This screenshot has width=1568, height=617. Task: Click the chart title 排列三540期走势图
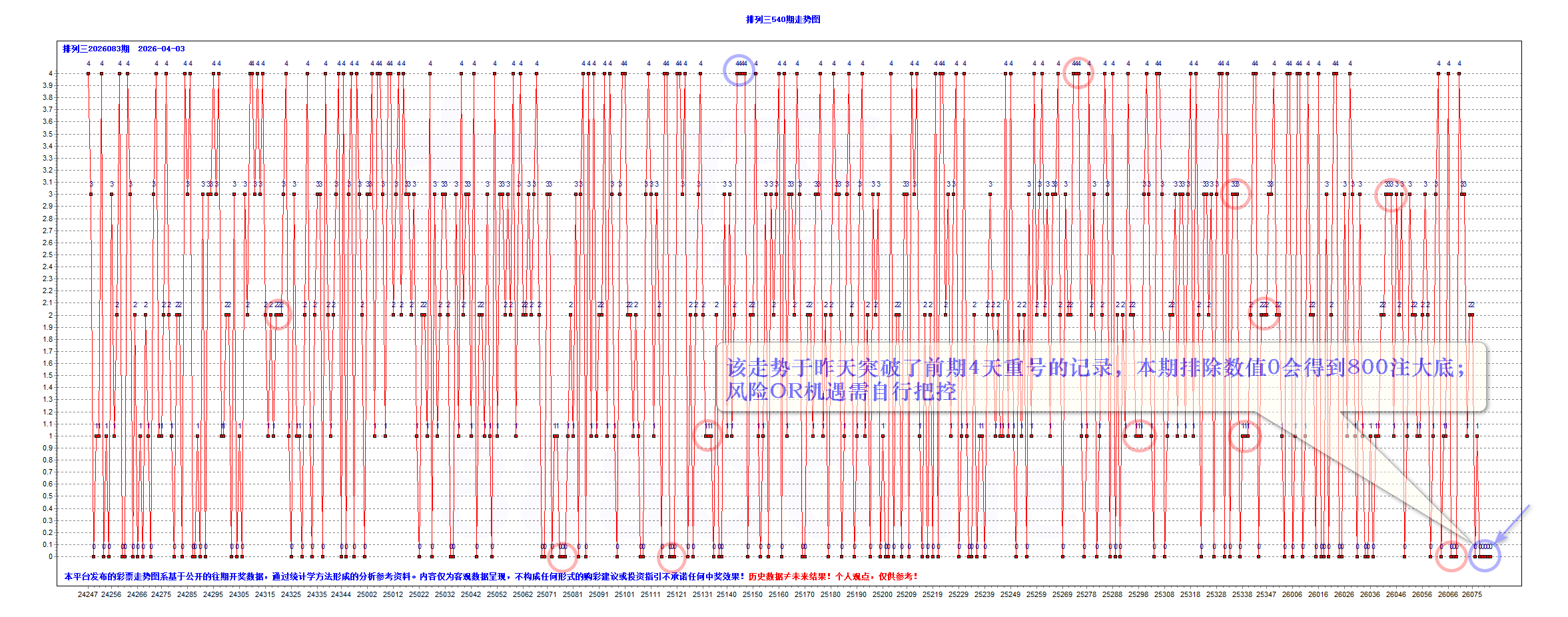coord(783,19)
